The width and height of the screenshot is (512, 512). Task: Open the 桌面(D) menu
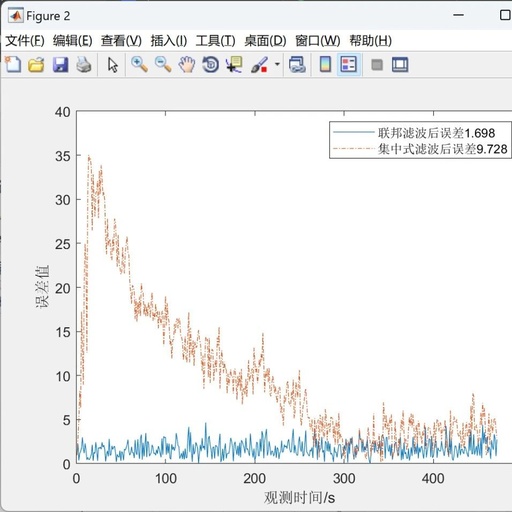265,41
